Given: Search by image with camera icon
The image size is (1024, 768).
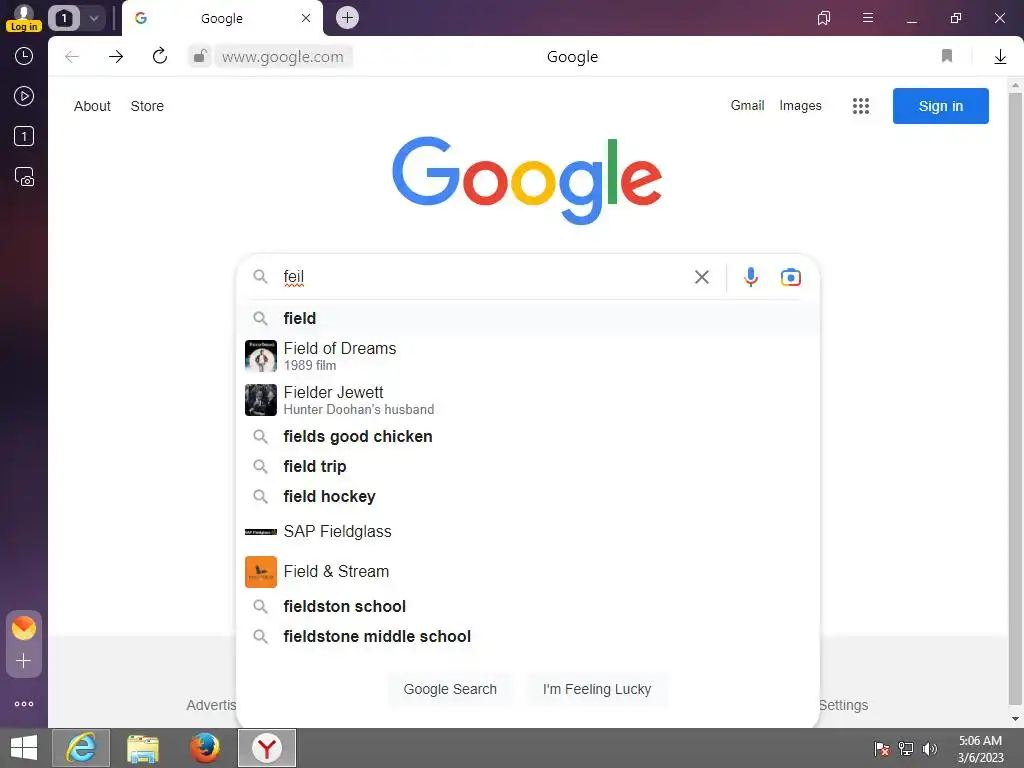Looking at the screenshot, I should [x=790, y=277].
